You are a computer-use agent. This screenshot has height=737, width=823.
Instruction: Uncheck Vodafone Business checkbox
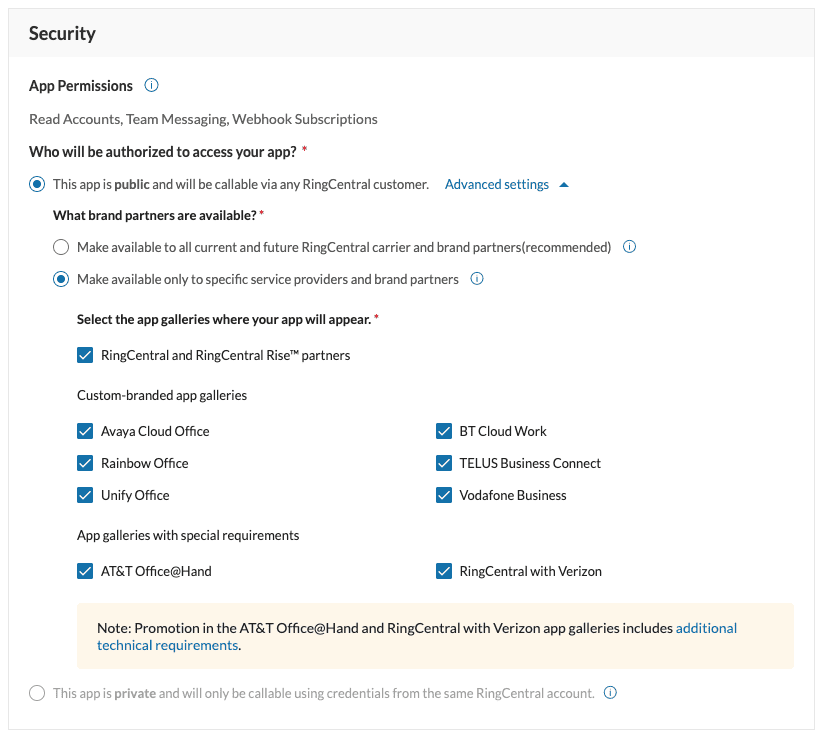pos(444,495)
